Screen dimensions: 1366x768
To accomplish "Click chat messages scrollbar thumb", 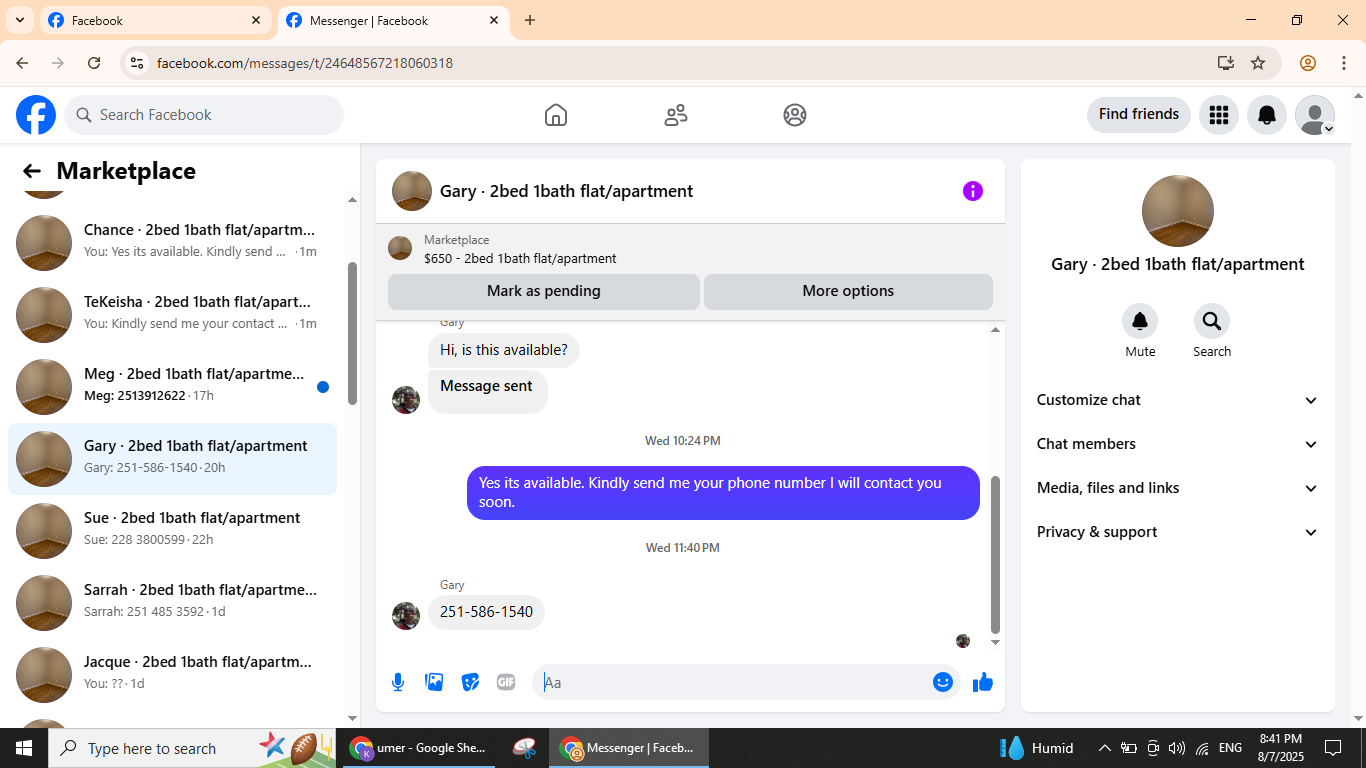I will pos(995,555).
